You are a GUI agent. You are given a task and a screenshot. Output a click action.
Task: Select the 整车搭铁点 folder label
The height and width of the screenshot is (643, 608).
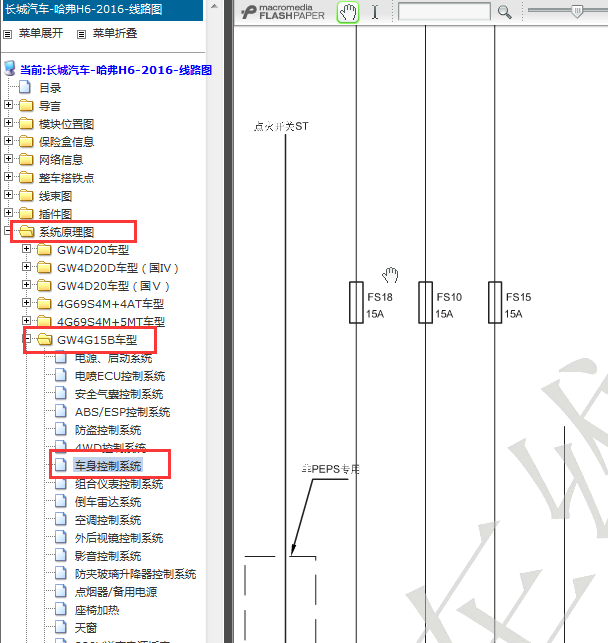point(66,178)
